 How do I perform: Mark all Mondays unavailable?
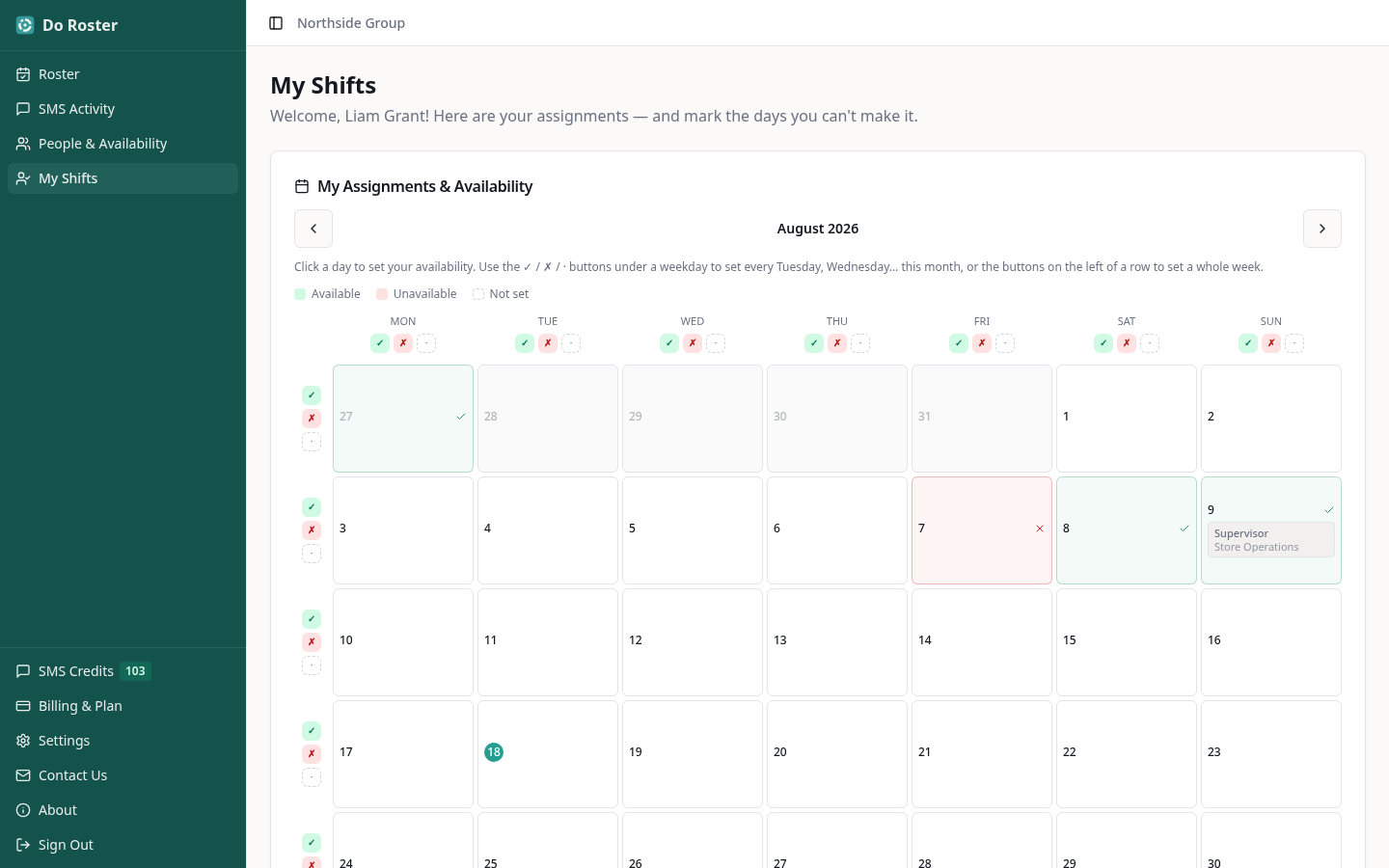(x=403, y=343)
